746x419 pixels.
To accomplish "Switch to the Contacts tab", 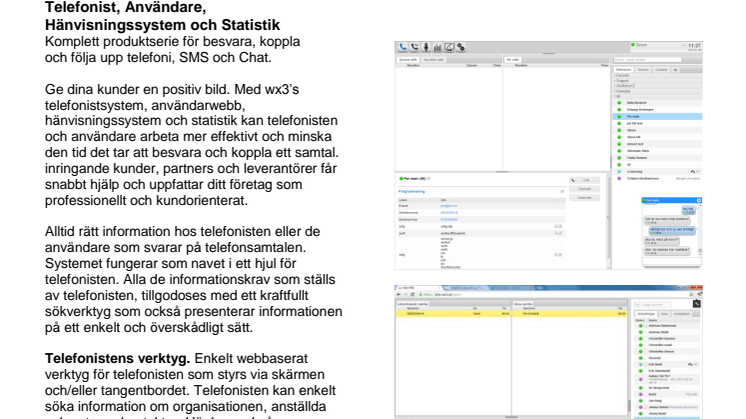I will 662,71.
